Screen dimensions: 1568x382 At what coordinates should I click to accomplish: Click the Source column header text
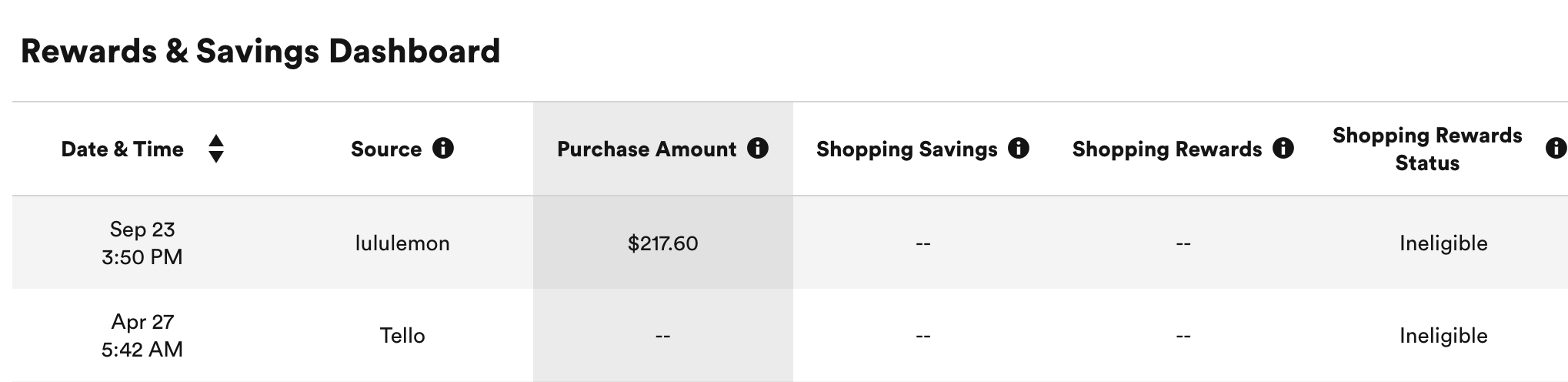pyautogui.click(x=386, y=149)
